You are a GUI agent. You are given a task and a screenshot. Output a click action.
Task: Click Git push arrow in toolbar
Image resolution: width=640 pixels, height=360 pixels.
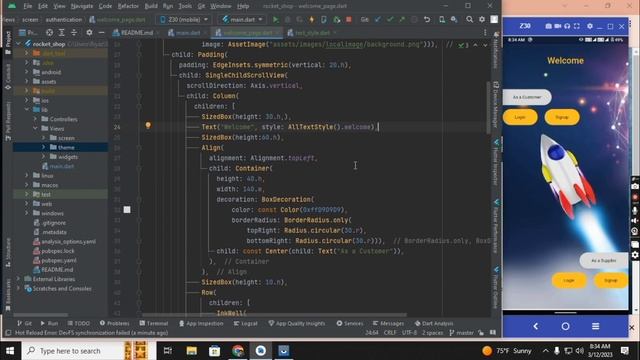[402, 19]
